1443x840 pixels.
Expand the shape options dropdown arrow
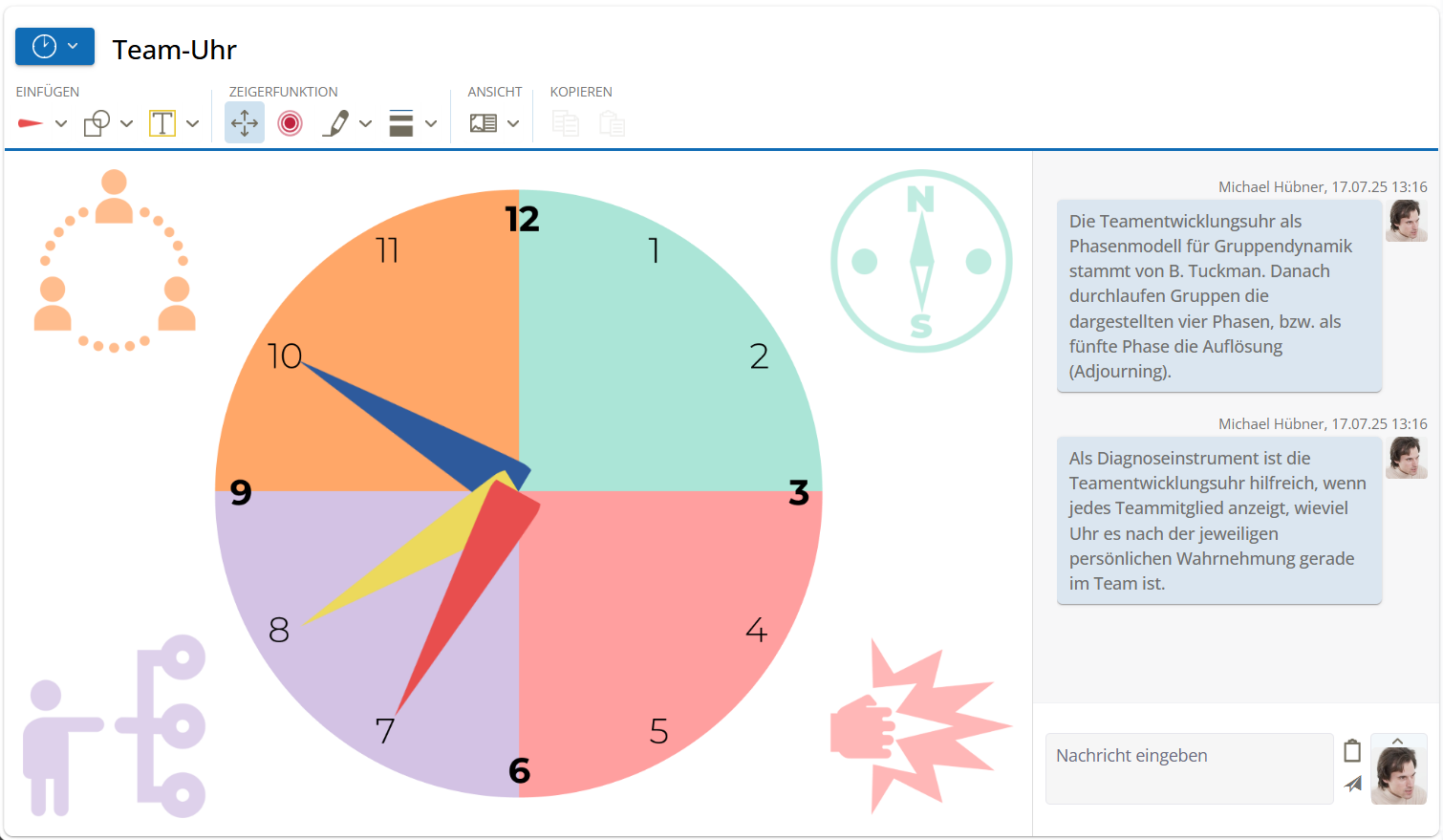(126, 123)
